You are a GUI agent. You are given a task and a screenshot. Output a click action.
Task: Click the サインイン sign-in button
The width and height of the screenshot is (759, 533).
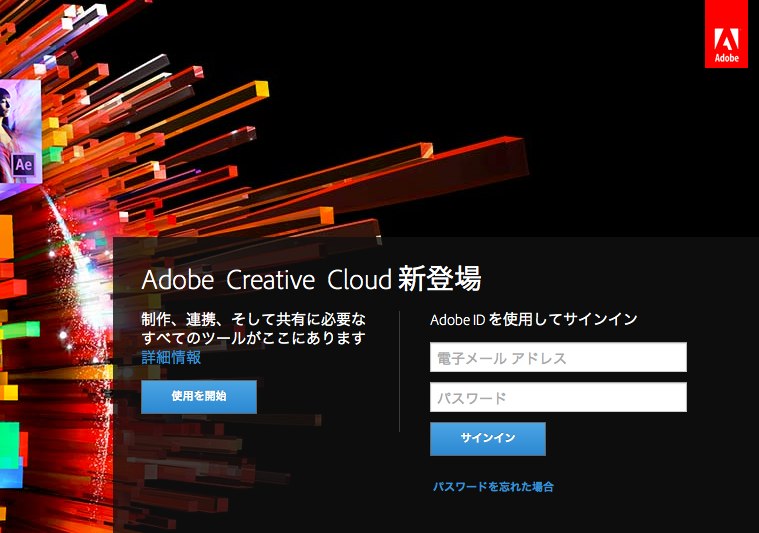488,439
